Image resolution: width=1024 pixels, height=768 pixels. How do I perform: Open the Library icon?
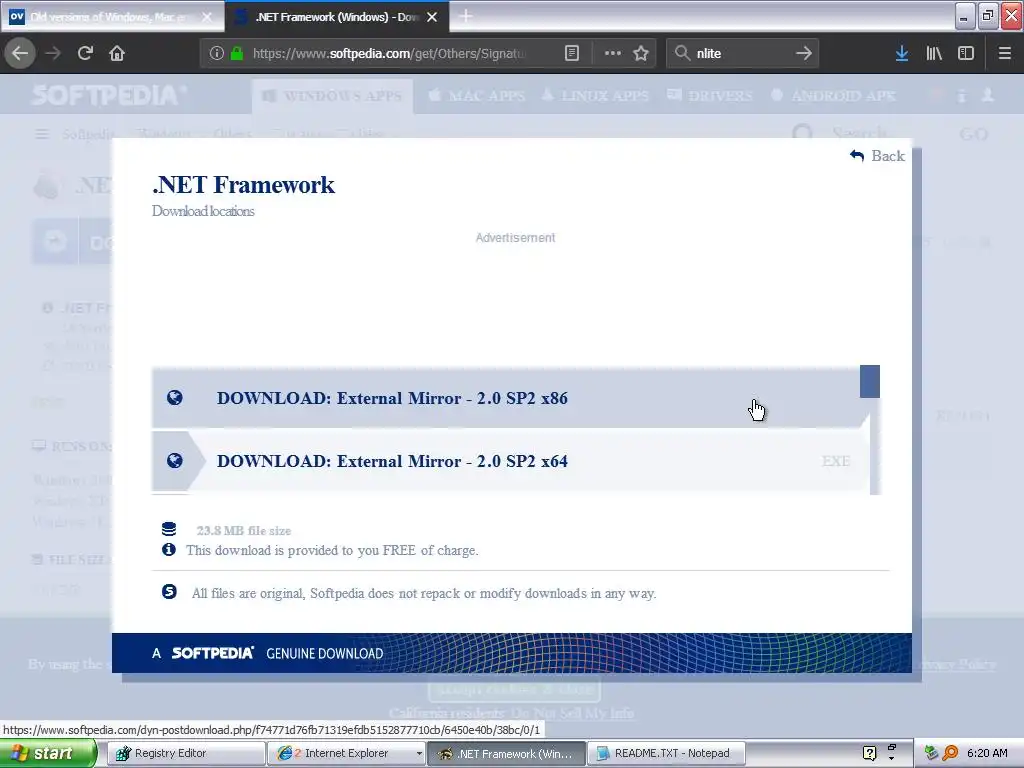(x=934, y=54)
